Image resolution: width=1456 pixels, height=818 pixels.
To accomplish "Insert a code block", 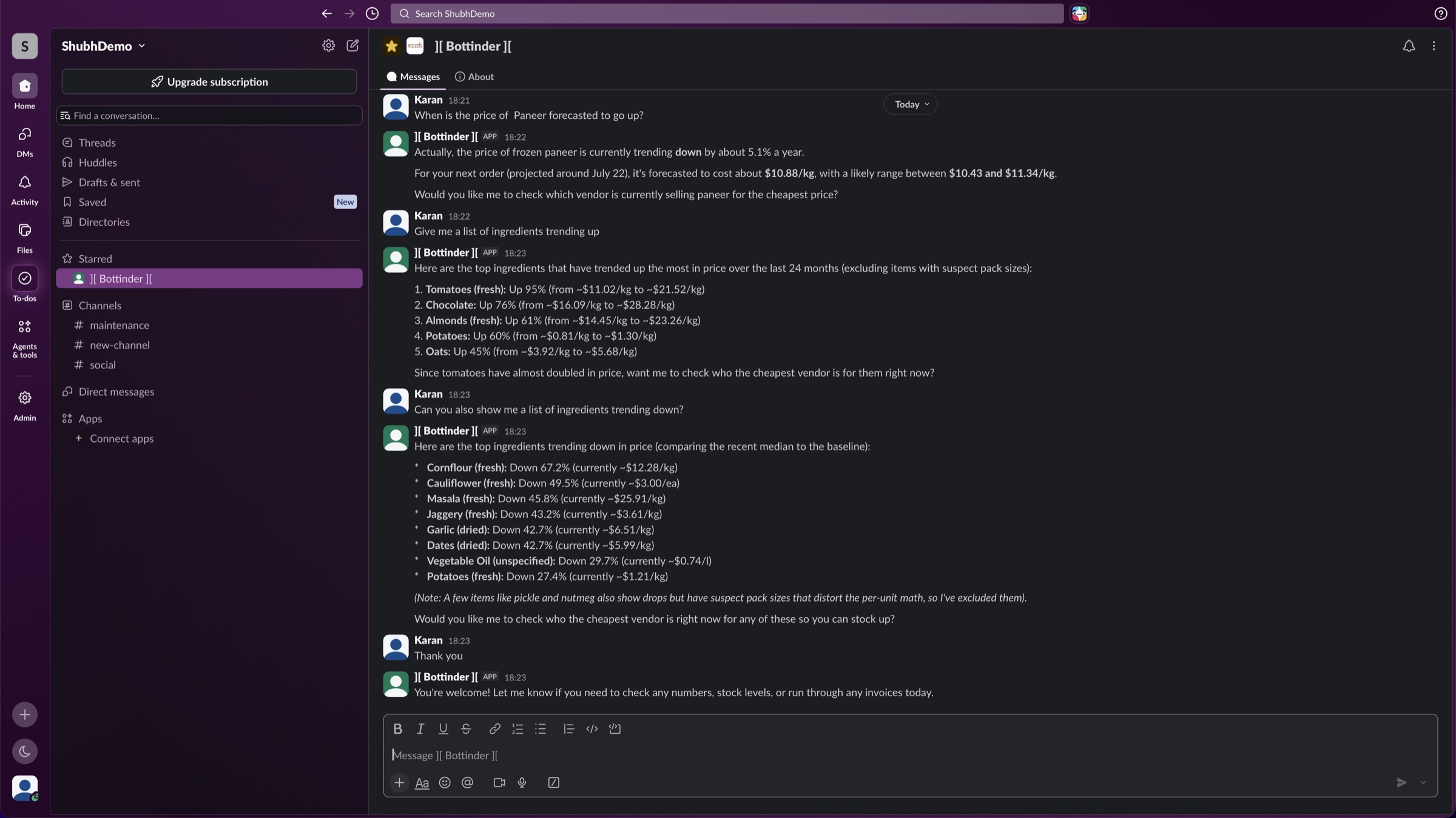I will click(615, 729).
